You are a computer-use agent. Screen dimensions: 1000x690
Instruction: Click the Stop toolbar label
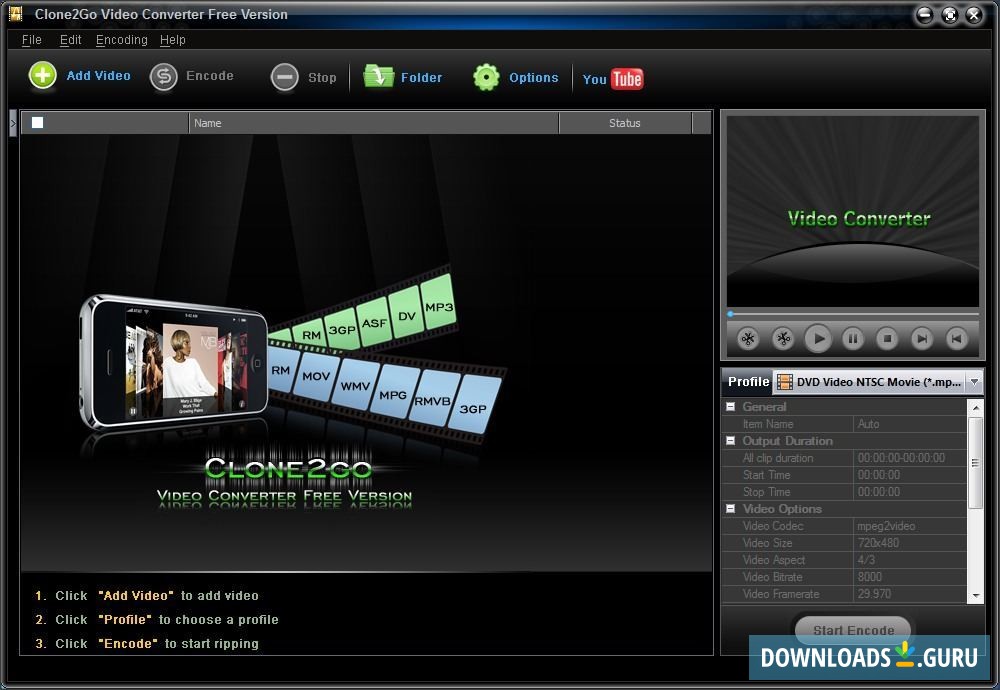(x=322, y=78)
